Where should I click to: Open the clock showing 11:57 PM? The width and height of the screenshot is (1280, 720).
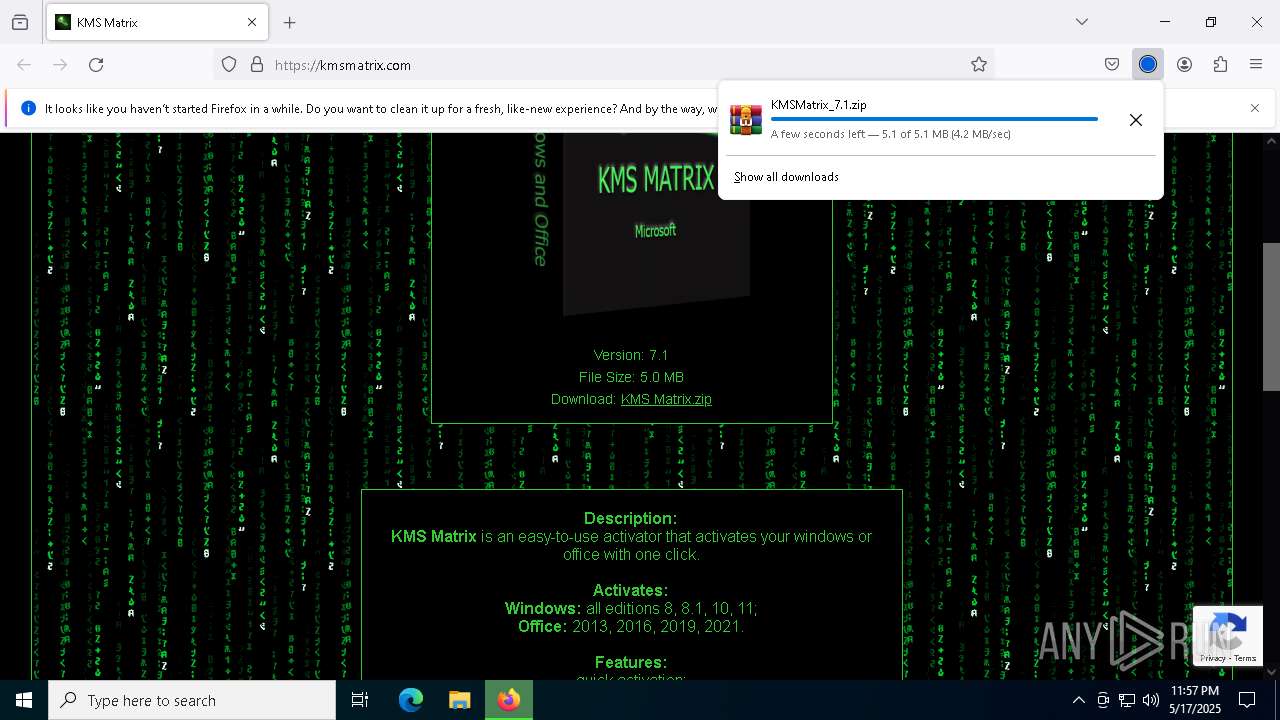point(1194,700)
